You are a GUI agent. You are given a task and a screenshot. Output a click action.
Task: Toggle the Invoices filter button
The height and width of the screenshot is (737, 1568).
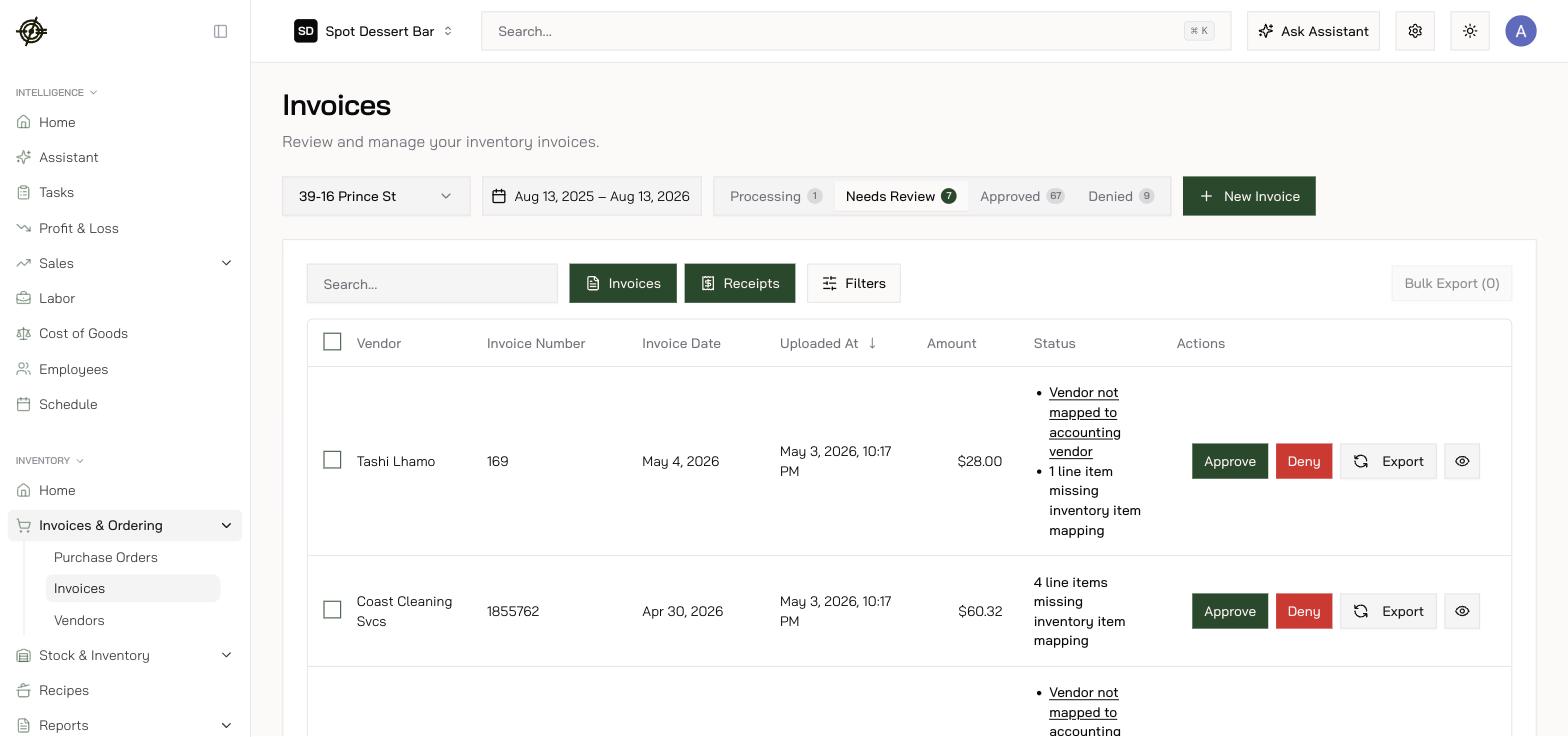(623, 283)
